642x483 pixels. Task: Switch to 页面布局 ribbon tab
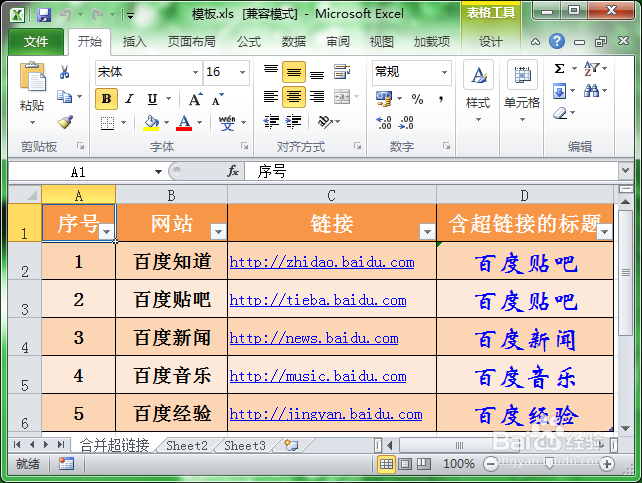point(192,41)
